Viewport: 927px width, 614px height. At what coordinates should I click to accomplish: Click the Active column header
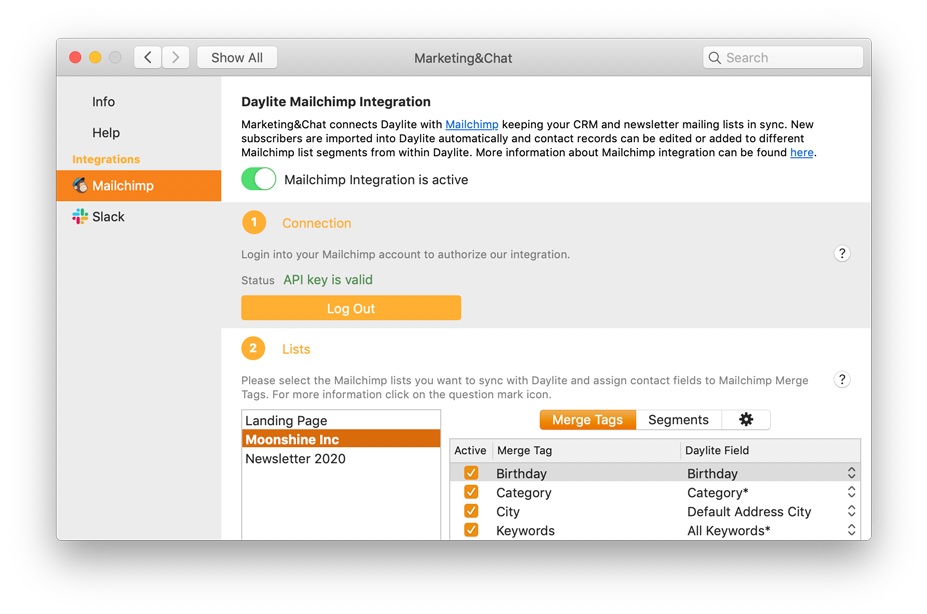470,450
